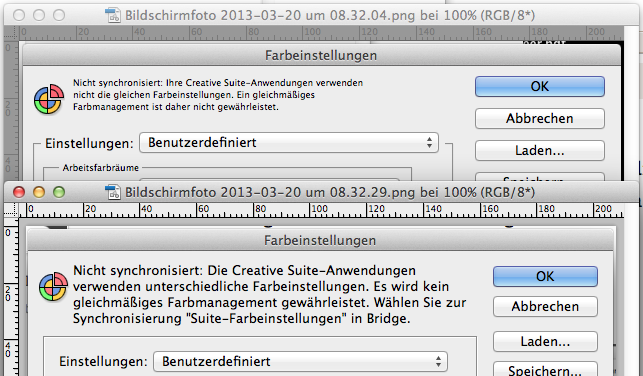Open the lower Einstellungen Benutzerdefiniert dropdown
This screenshot has height=376, width=643.
tap(300, 362)
